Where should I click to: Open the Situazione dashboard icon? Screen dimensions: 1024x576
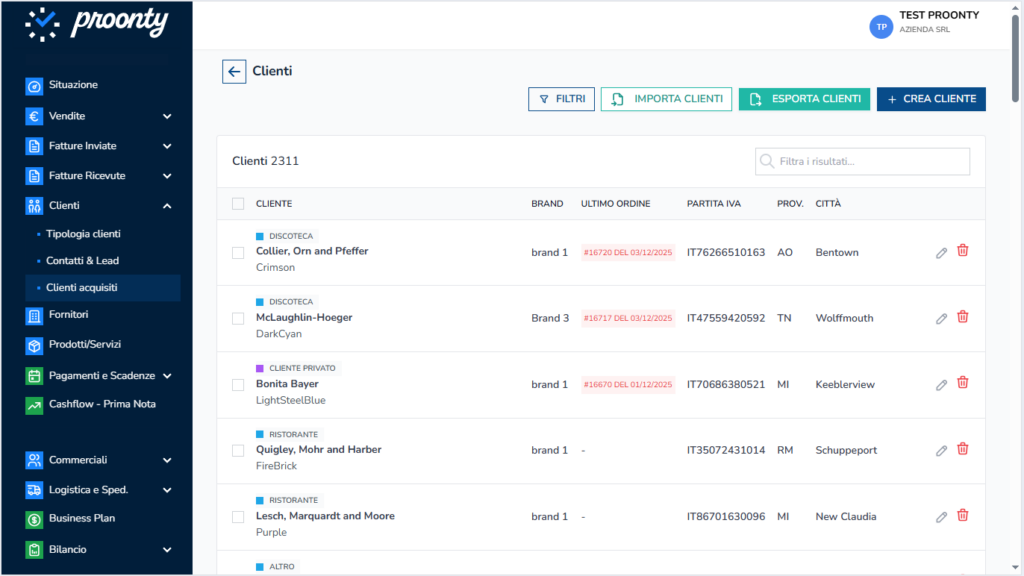(34, 86)
